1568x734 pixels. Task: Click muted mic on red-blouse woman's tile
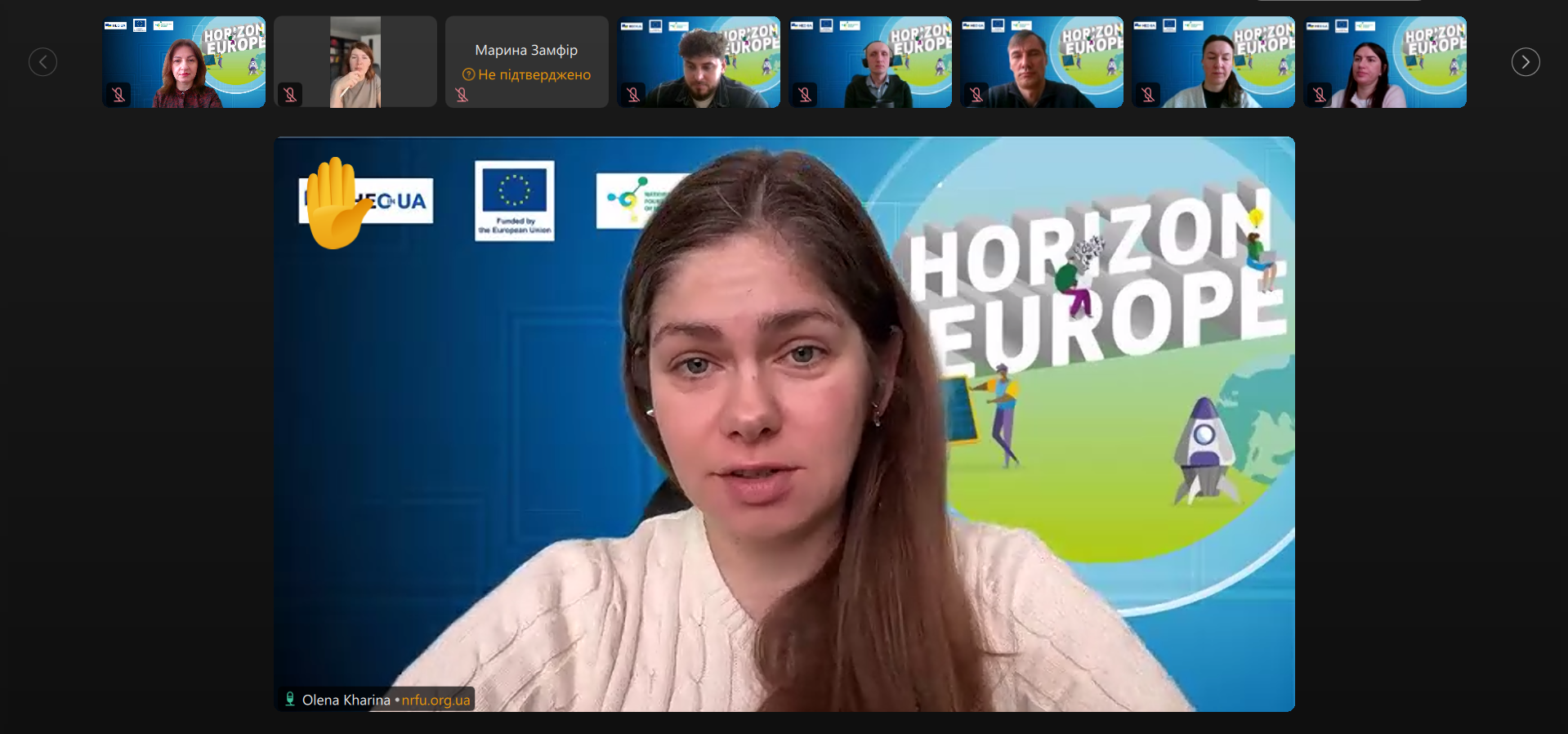[118, 95]
